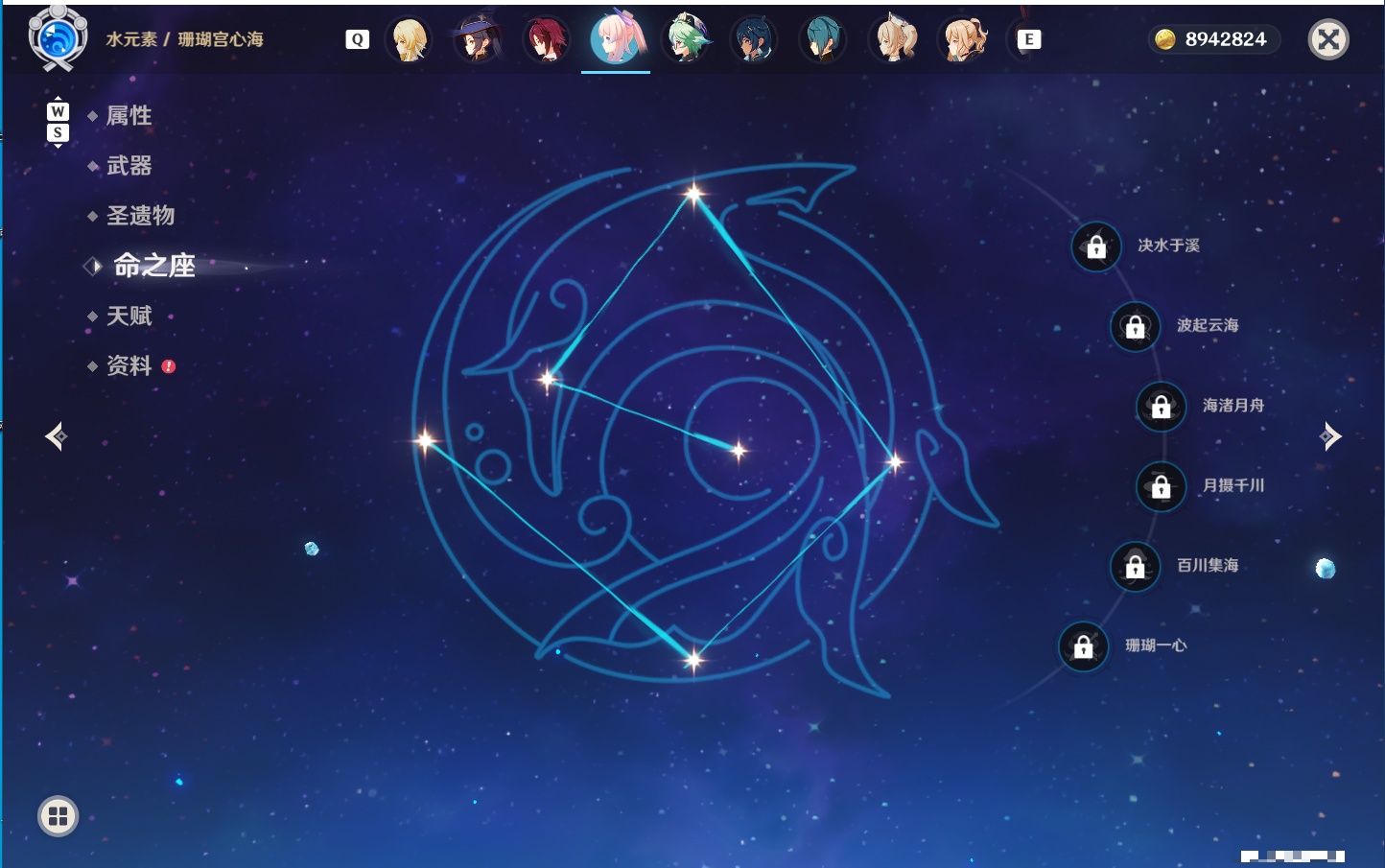
Task: Pick the dark blue-haired character portrait
Action: pos(754,39)
